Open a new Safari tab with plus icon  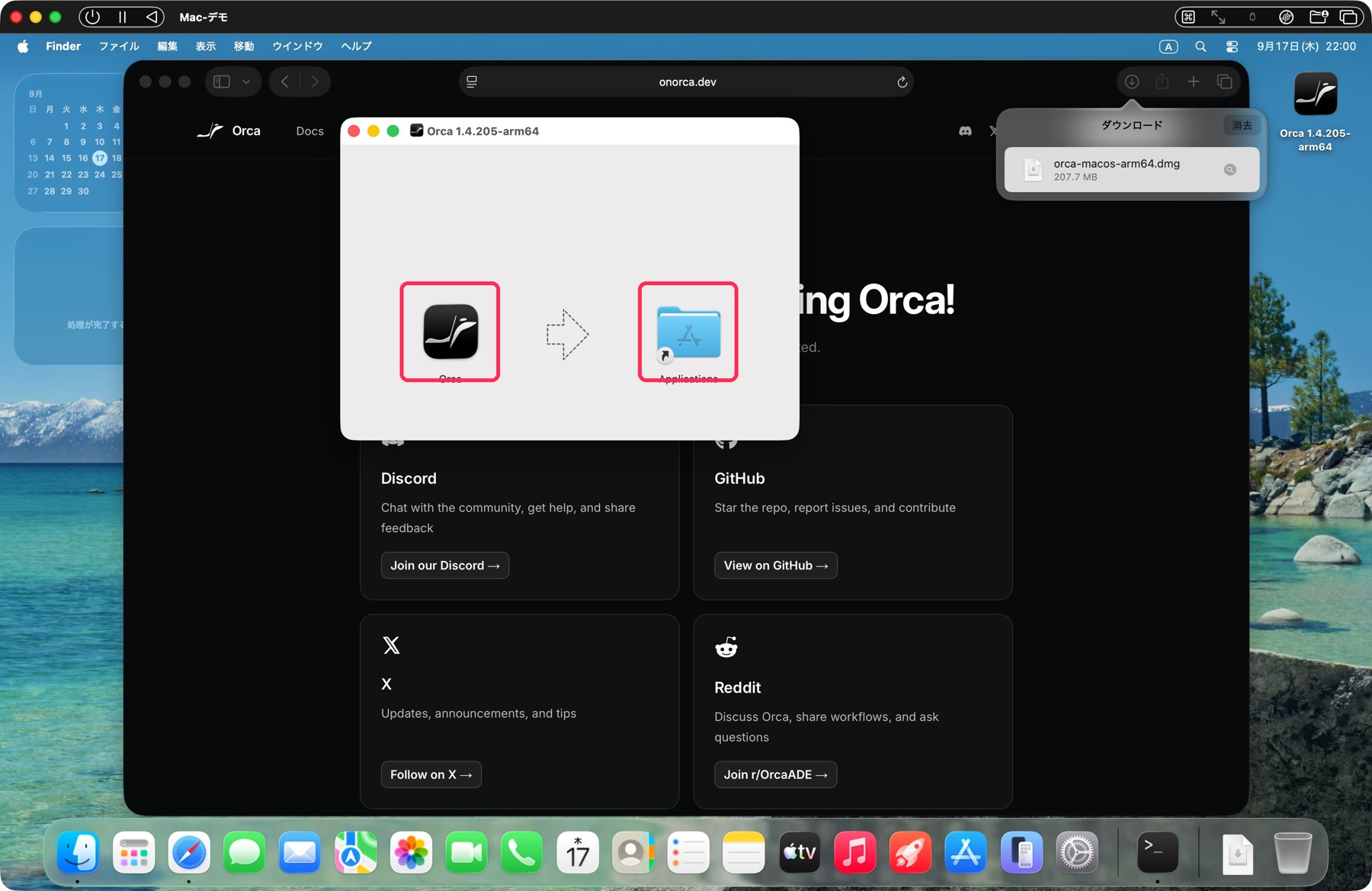pyautogui.click(x=1194, y=82)
